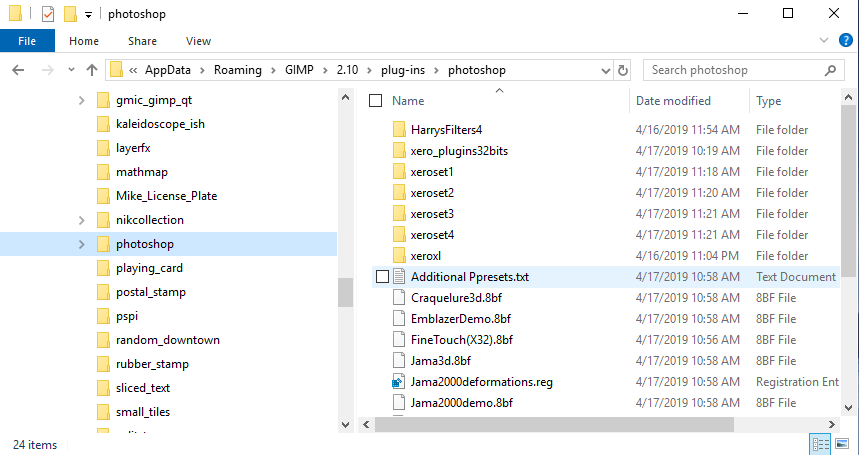The image size is (859, 455).
Task: Select the xeroset1 folder
Action: [432, 172]
